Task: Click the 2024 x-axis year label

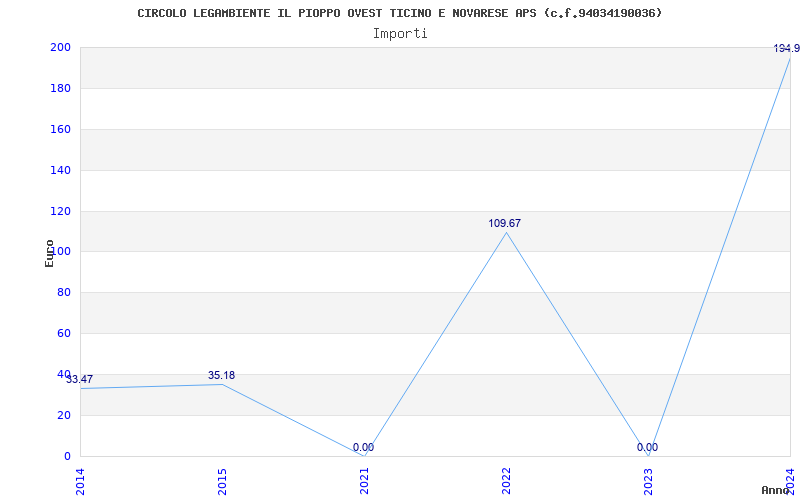Action: [x=790, y=482]
